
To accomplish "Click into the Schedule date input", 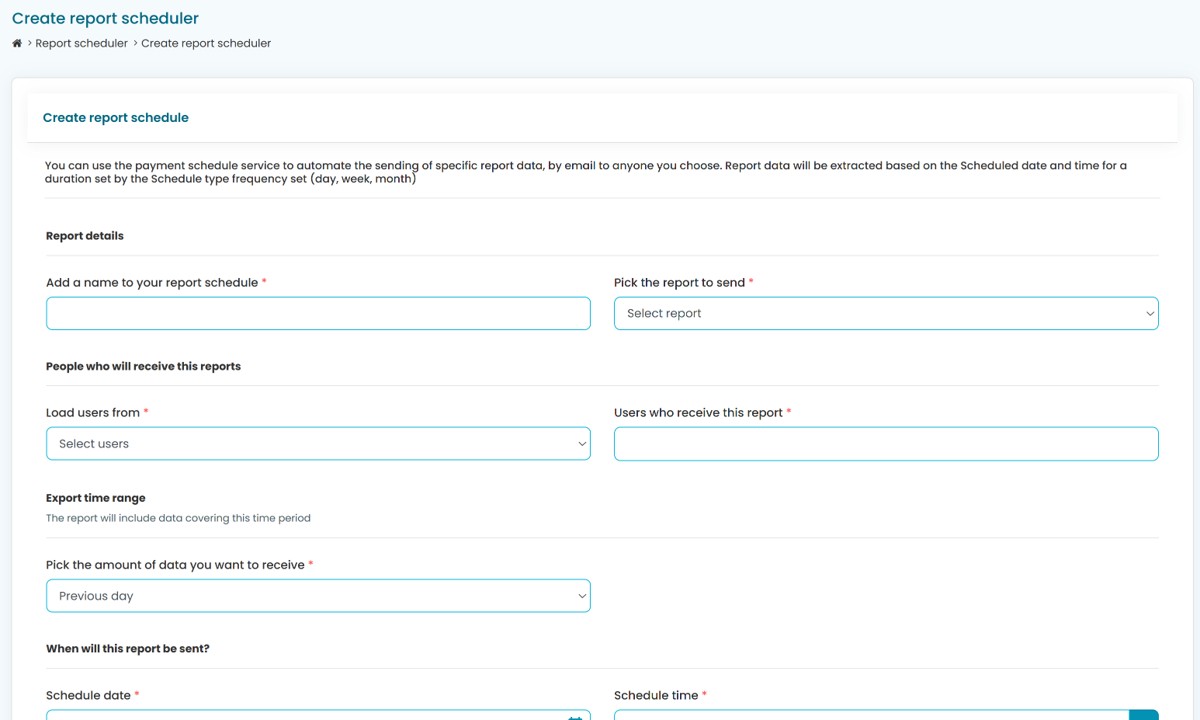I will click(x=300, y=716).
